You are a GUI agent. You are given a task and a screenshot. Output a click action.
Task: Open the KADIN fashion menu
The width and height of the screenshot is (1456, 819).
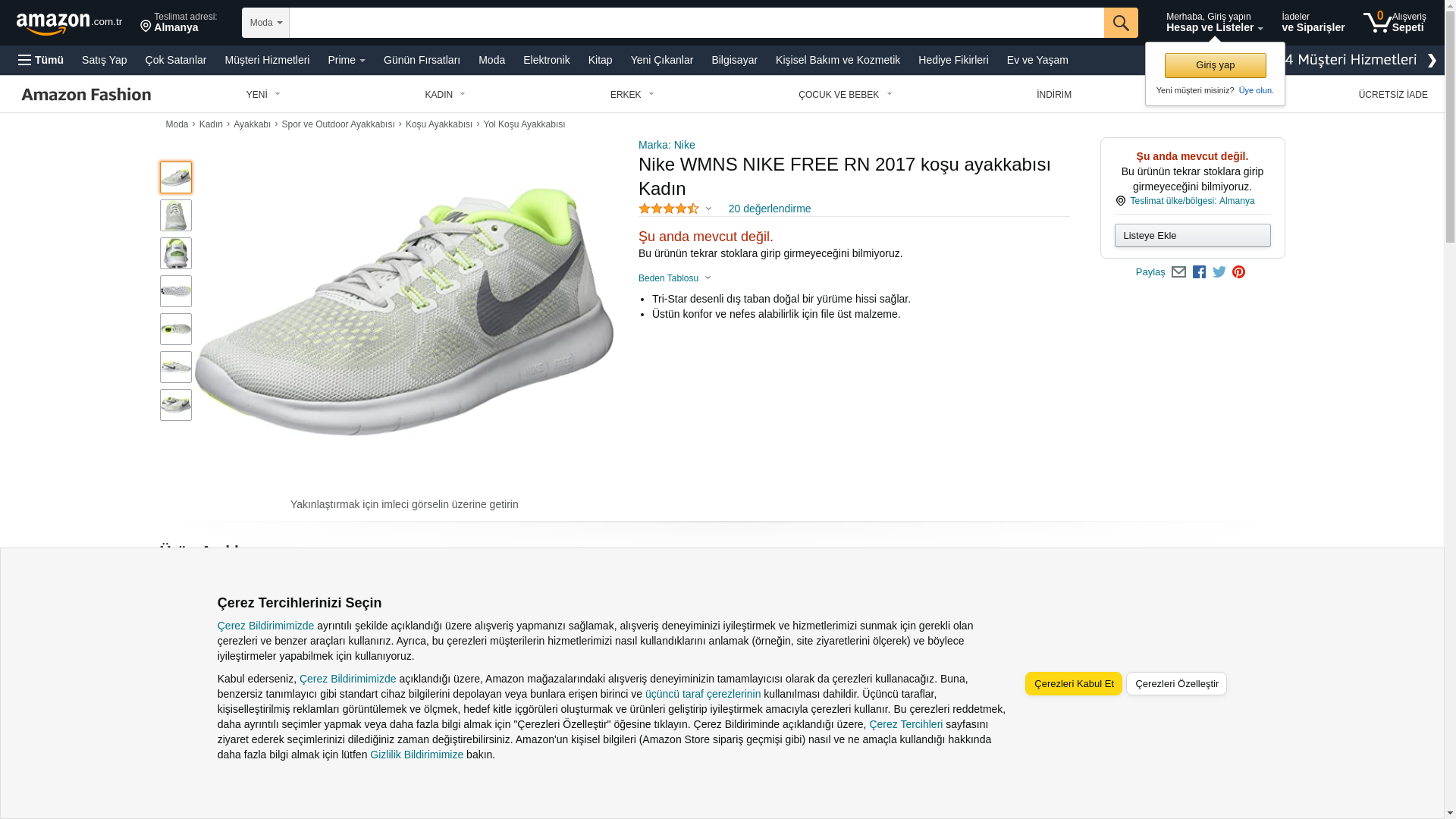[444, 95]
